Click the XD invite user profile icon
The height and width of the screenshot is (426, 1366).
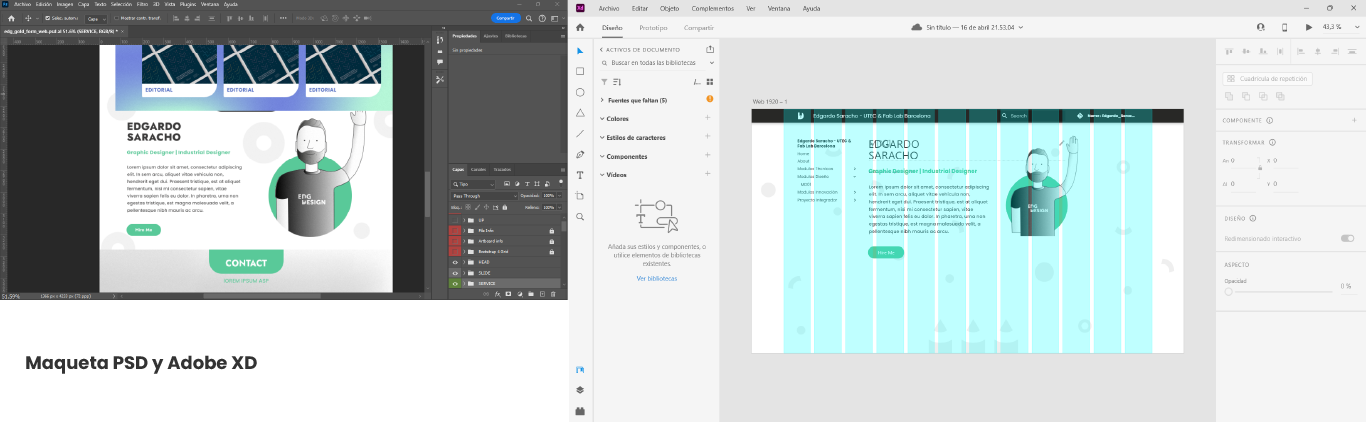pos(1261,27)
